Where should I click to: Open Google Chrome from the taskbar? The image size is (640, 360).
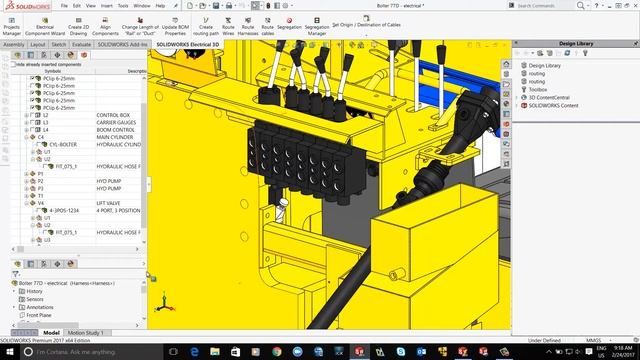click(277, 351)
